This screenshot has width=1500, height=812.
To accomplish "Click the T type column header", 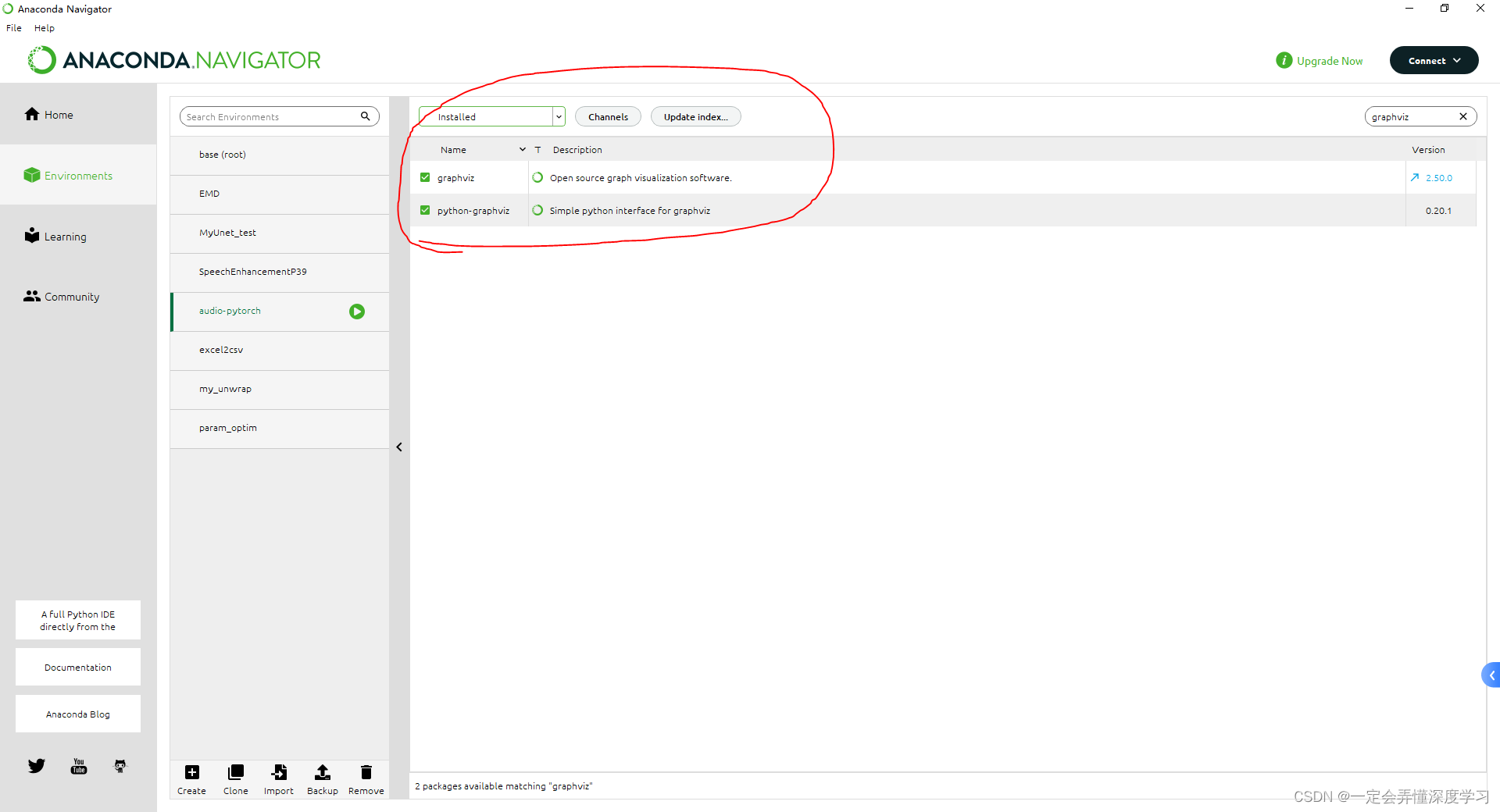I will click(537, 150).
